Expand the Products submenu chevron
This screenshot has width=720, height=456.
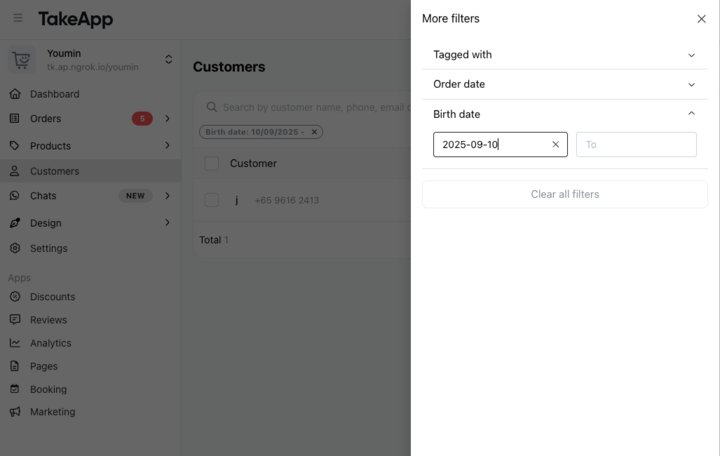tap(167, 145)
